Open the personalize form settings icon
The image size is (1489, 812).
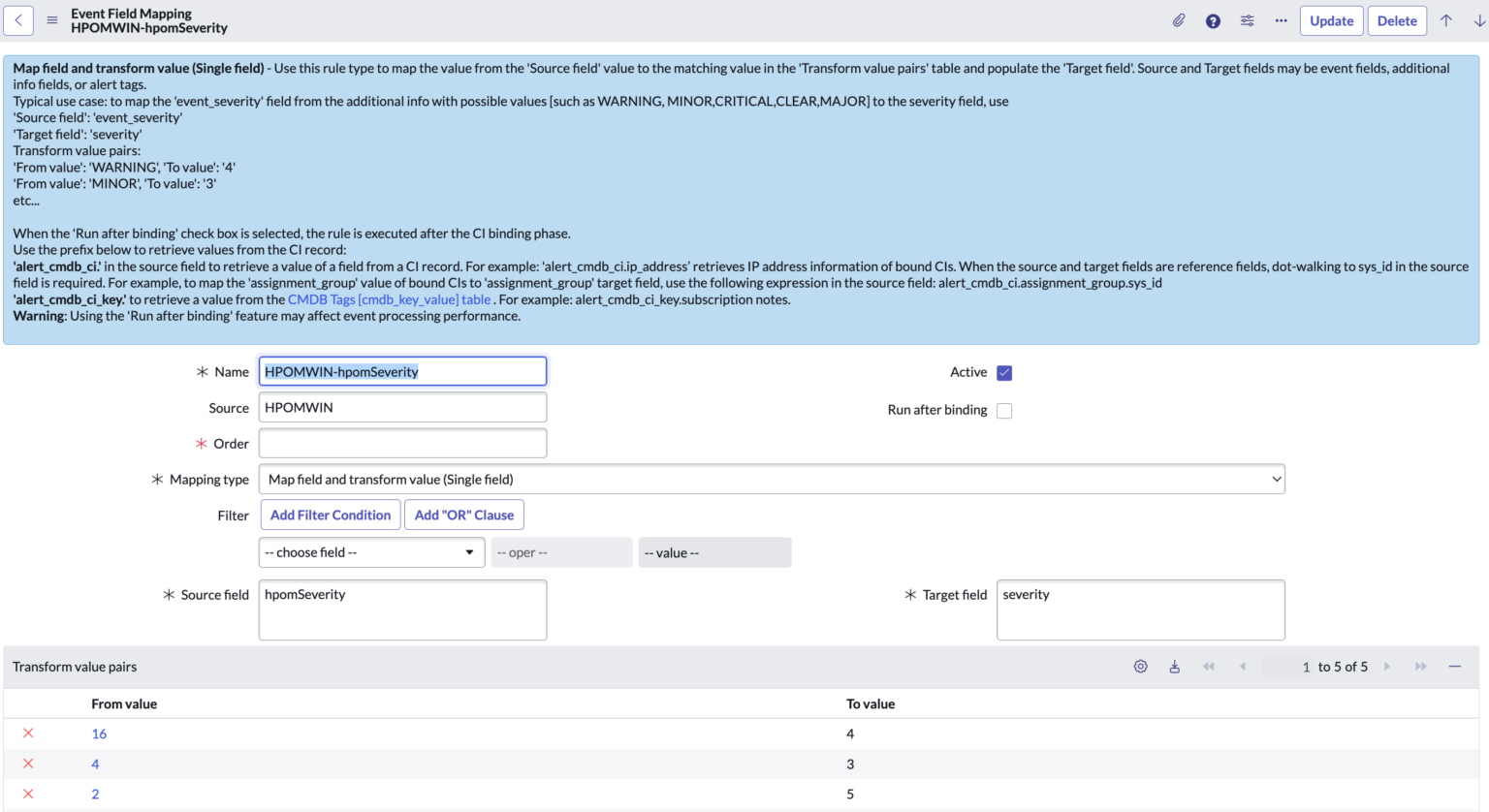[1247, 20]
